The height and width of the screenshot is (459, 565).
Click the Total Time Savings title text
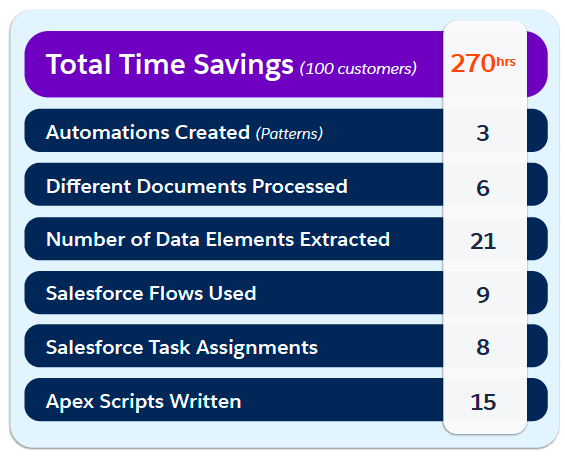click(170, 65)
